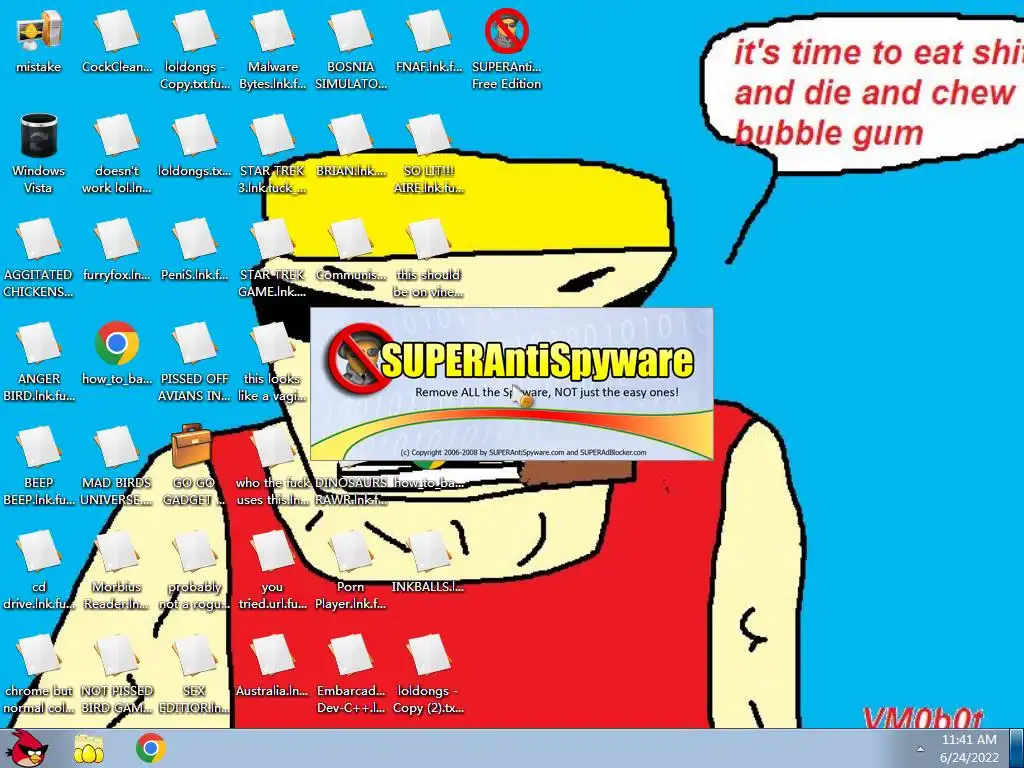Click the Angry Birds start button
This screenshot has width=1024, height=768.
27,748
